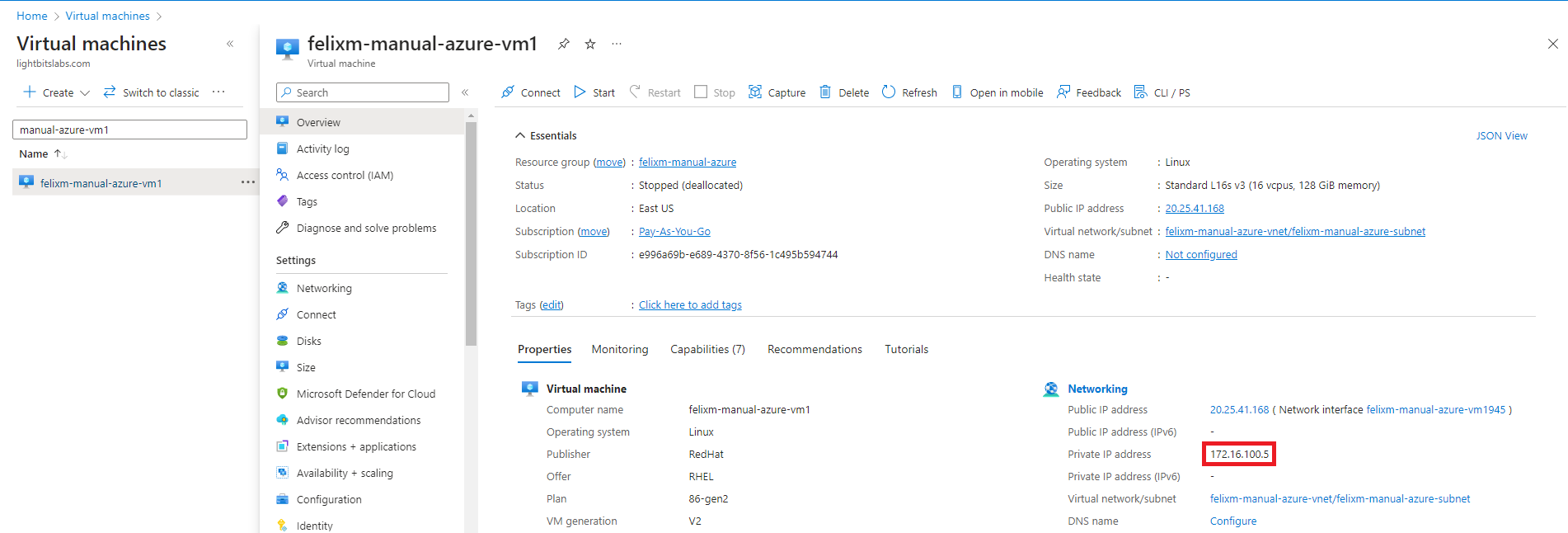Click here to add tags link
Image resolution: width=1568 pixels, height=533 pixels.
(690, 304)
